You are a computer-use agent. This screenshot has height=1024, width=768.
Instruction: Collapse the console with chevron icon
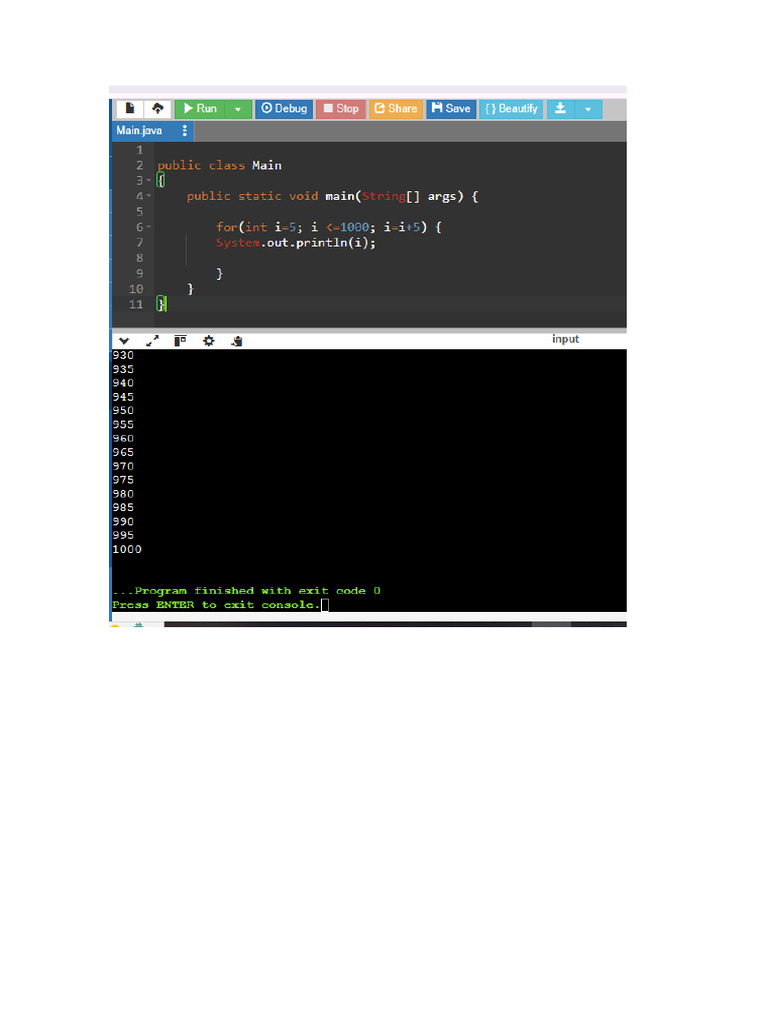coord(124,341)
